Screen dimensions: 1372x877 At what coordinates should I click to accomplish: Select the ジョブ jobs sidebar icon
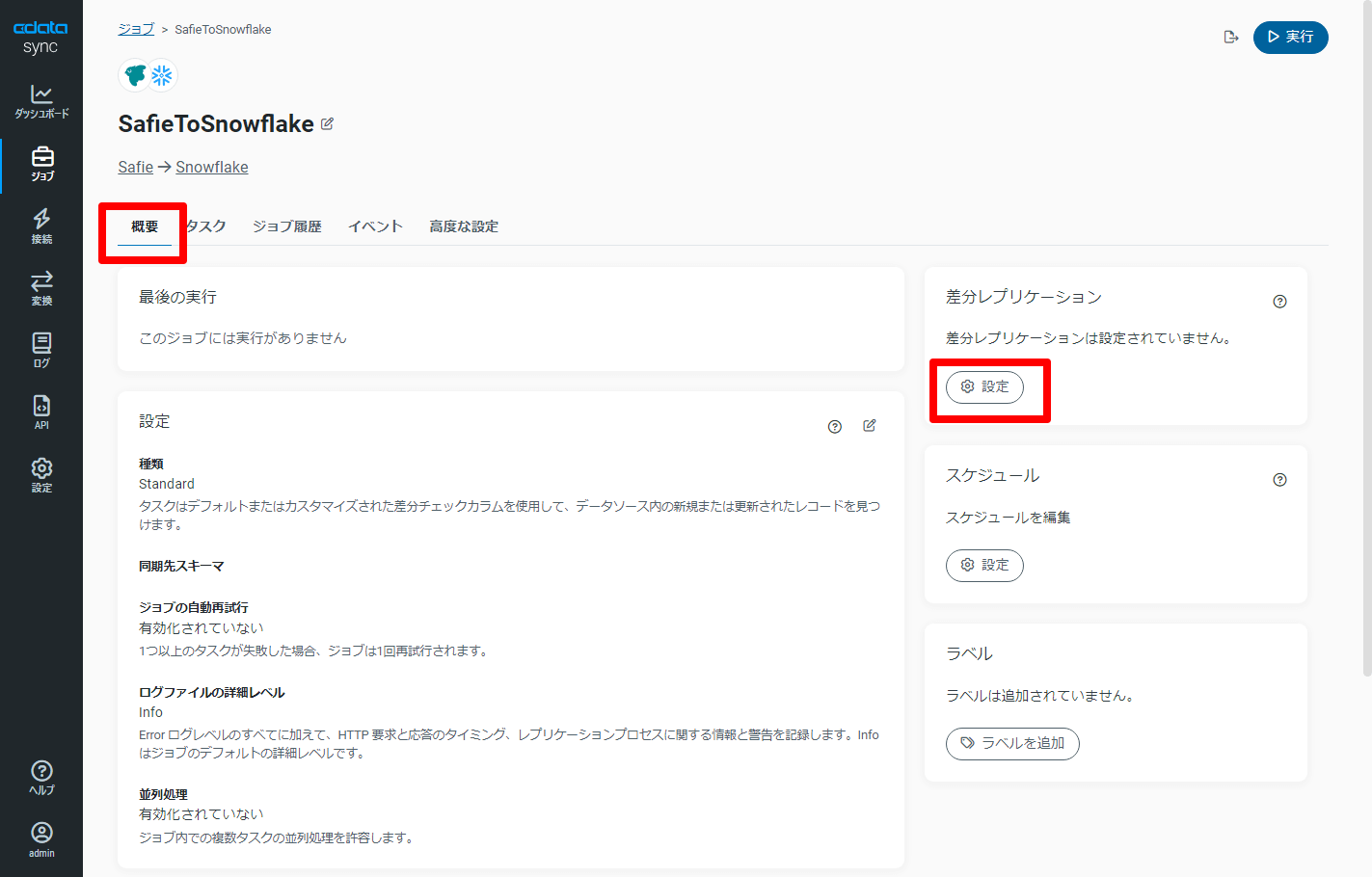pos(41,164)
